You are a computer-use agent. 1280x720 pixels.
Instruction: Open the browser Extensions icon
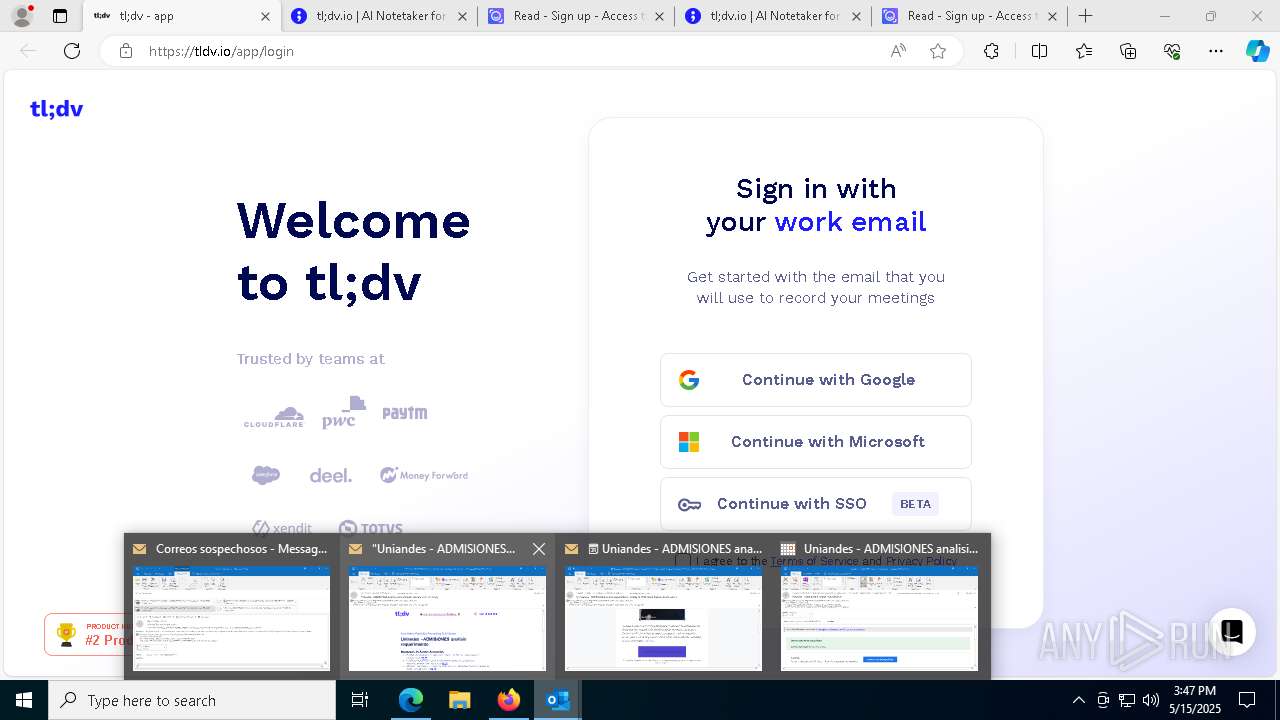[991, 51]
